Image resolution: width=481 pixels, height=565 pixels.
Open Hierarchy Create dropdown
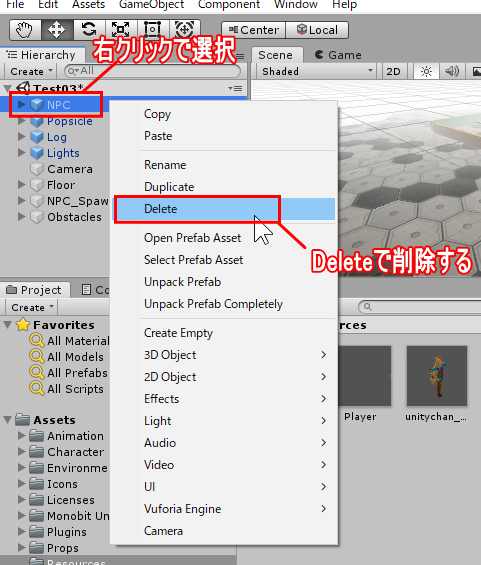pos(31,71)
